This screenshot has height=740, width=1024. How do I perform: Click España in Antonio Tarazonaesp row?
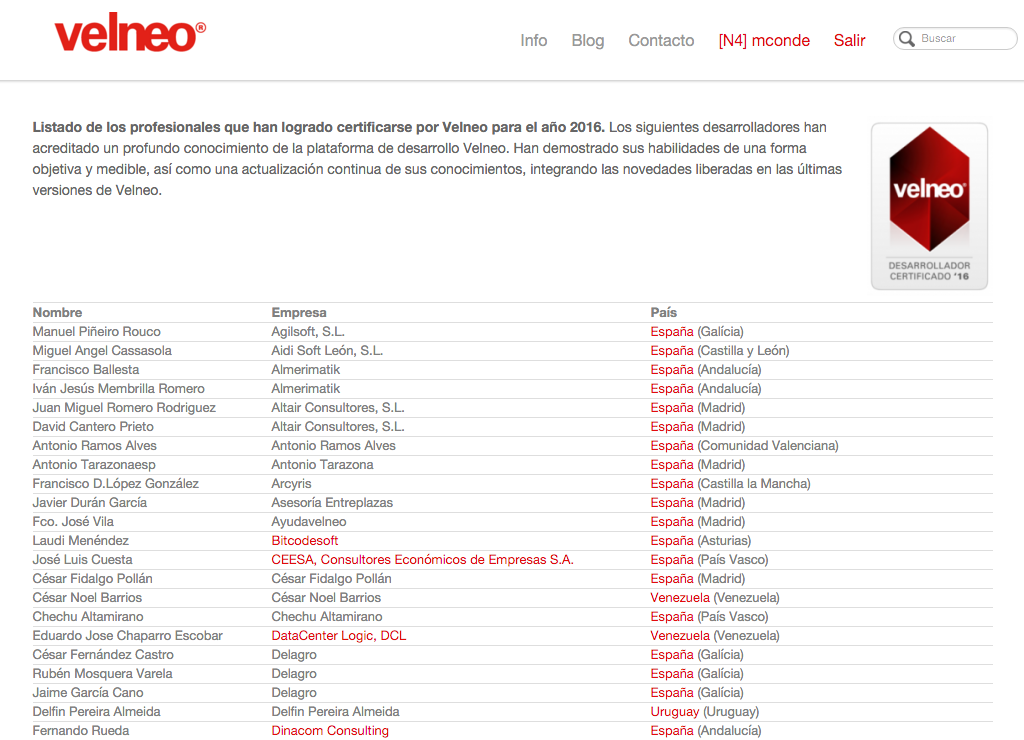671,464
